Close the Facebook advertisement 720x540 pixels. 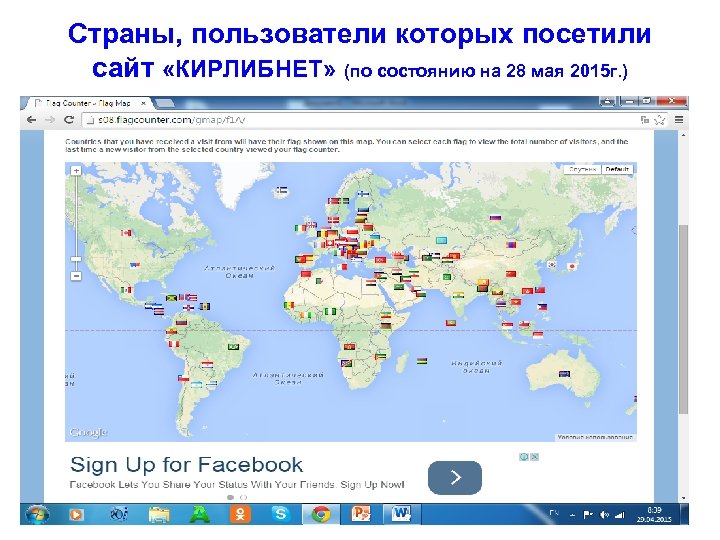pos(534,457)
